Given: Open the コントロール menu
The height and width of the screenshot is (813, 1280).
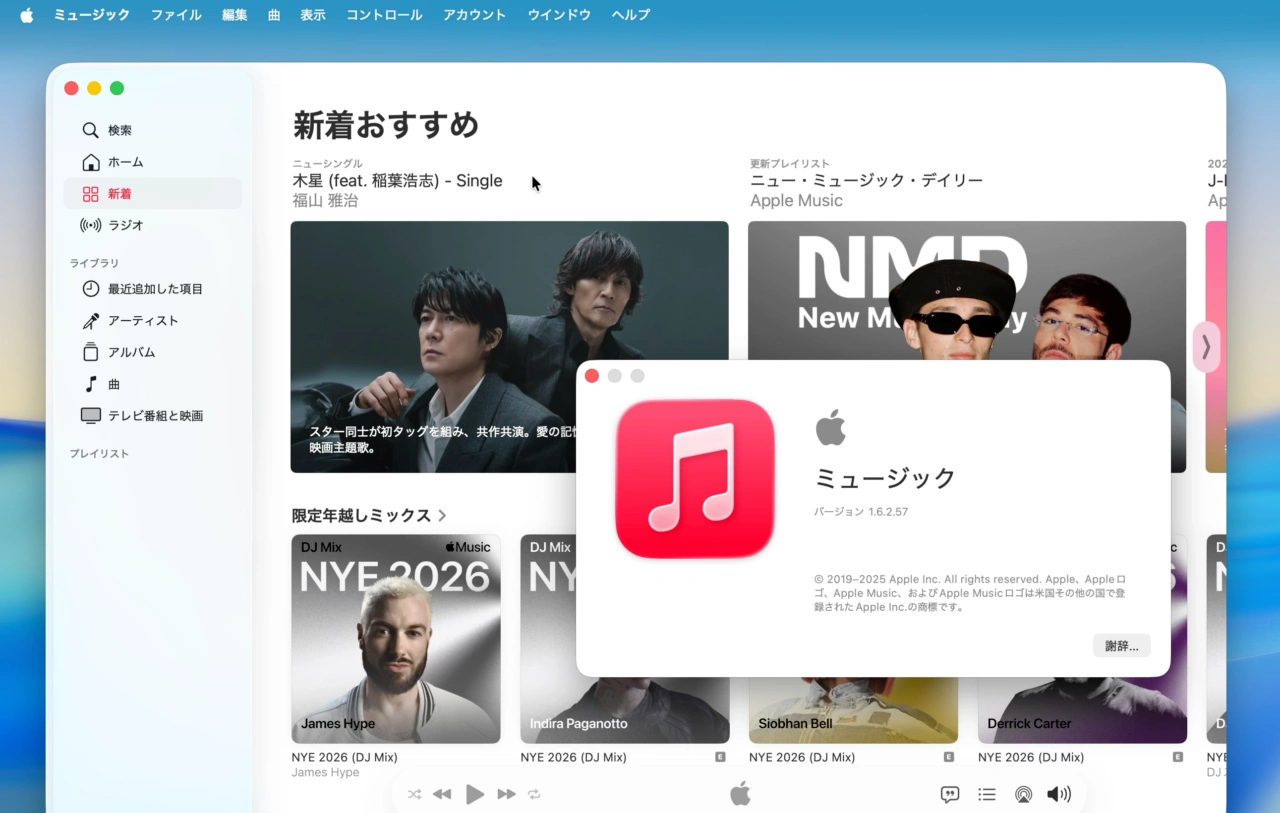Looking at the screenshot, I should (384, 14).
